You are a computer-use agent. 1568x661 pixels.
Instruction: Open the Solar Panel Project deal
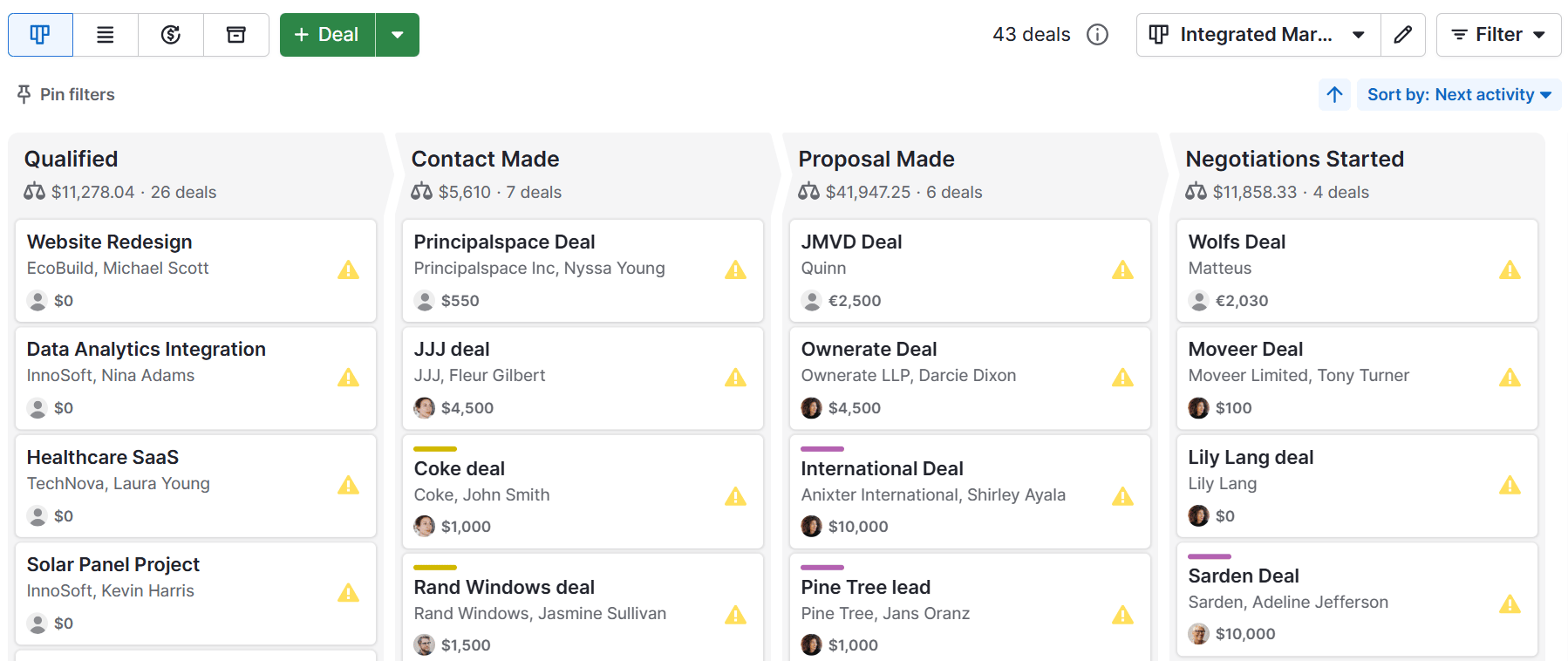[x=195, y=594]
